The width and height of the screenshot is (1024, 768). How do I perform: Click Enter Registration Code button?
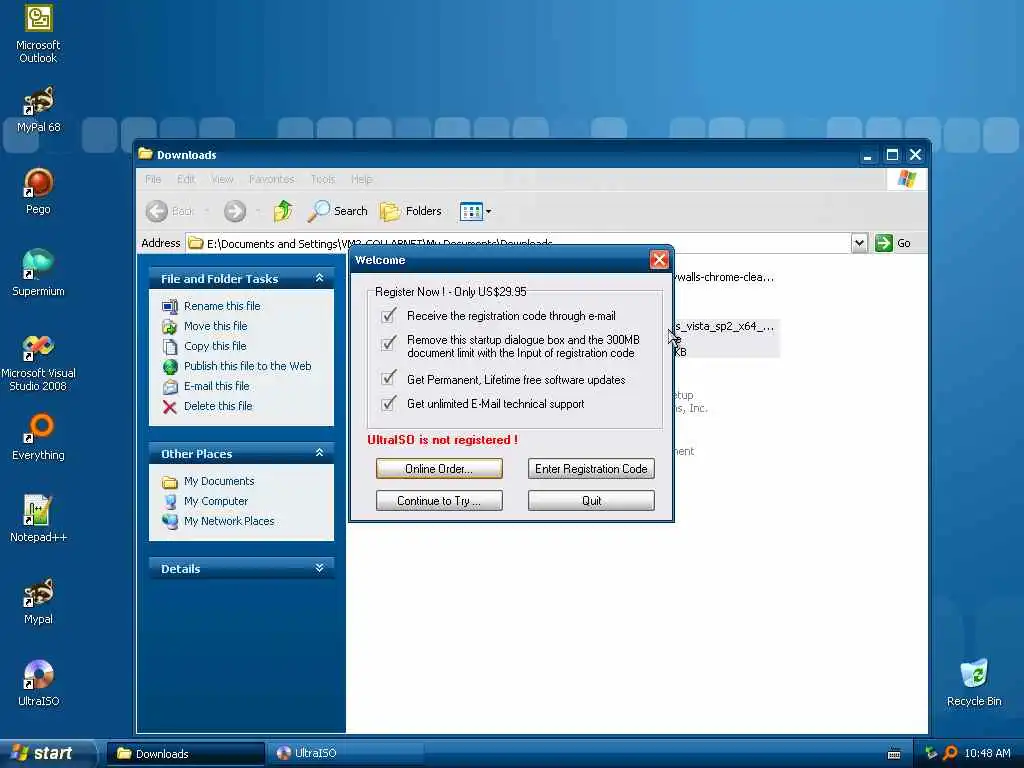click(591, 469)
